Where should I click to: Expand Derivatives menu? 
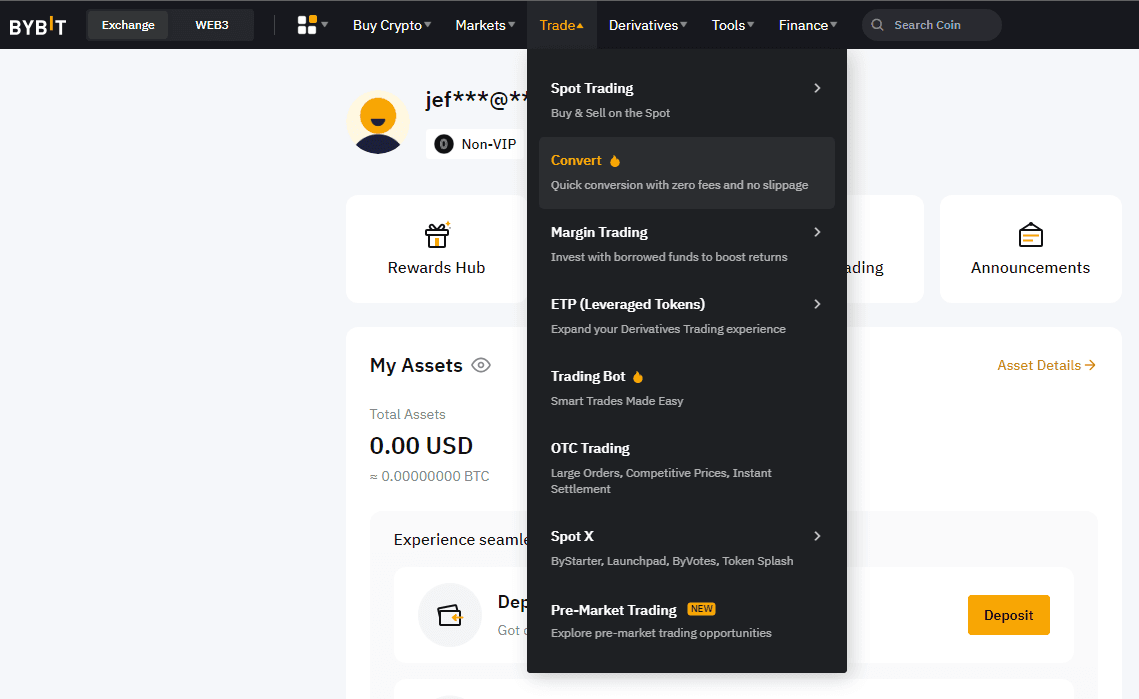647,25
